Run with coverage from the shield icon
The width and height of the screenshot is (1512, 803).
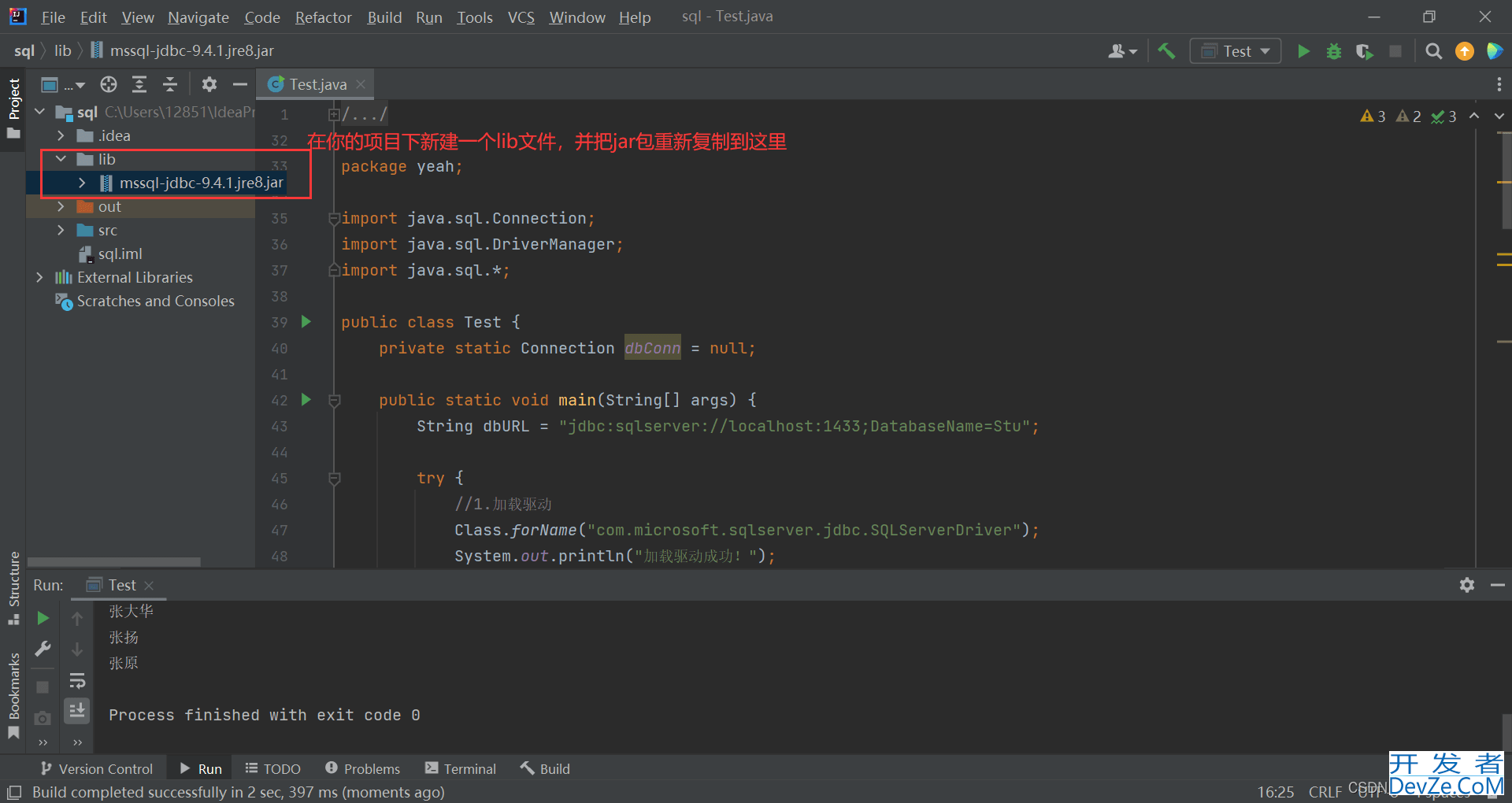click(1365, 51)
